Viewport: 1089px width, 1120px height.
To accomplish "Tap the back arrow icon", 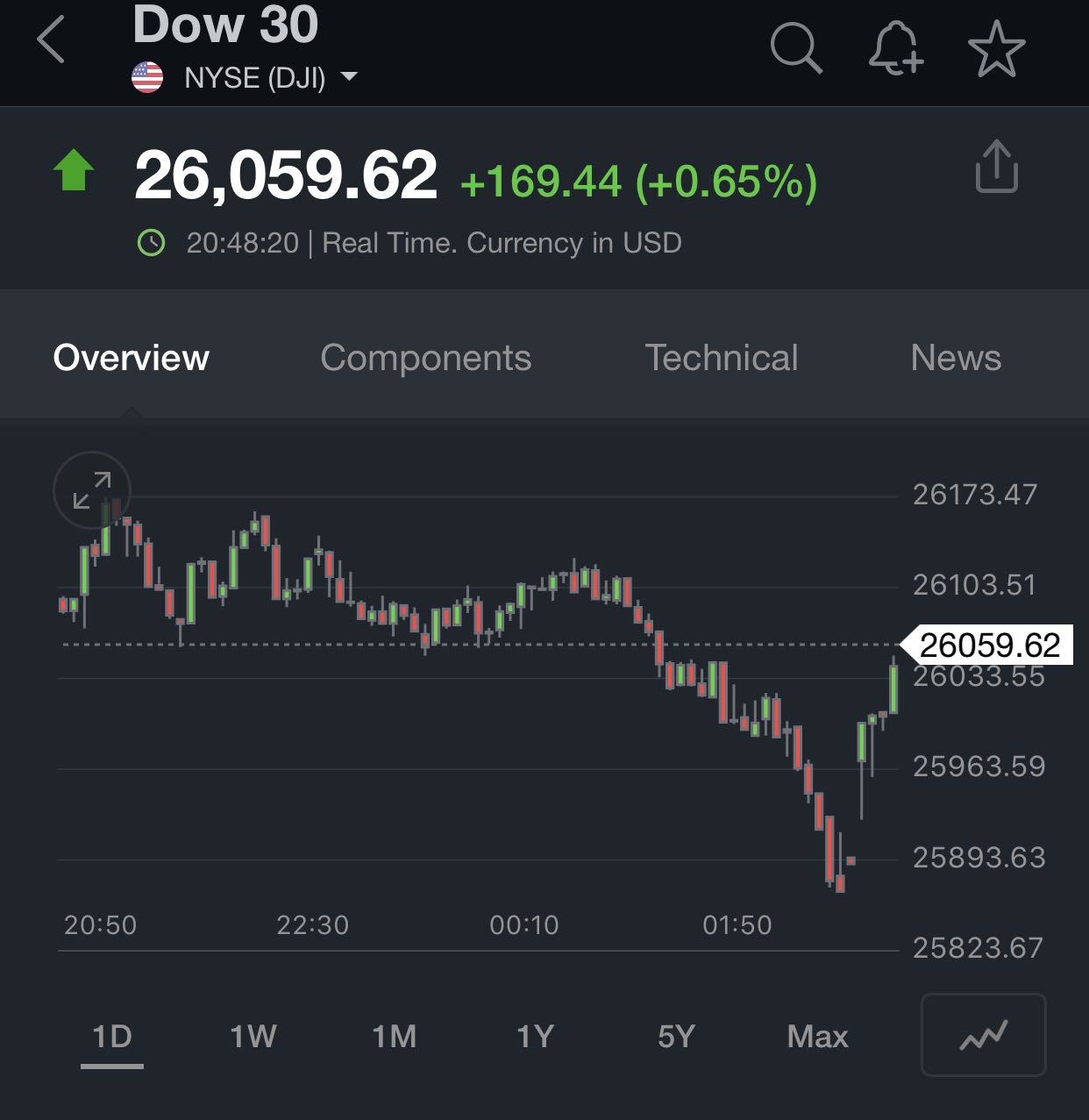I will click(x=51, y=41).
